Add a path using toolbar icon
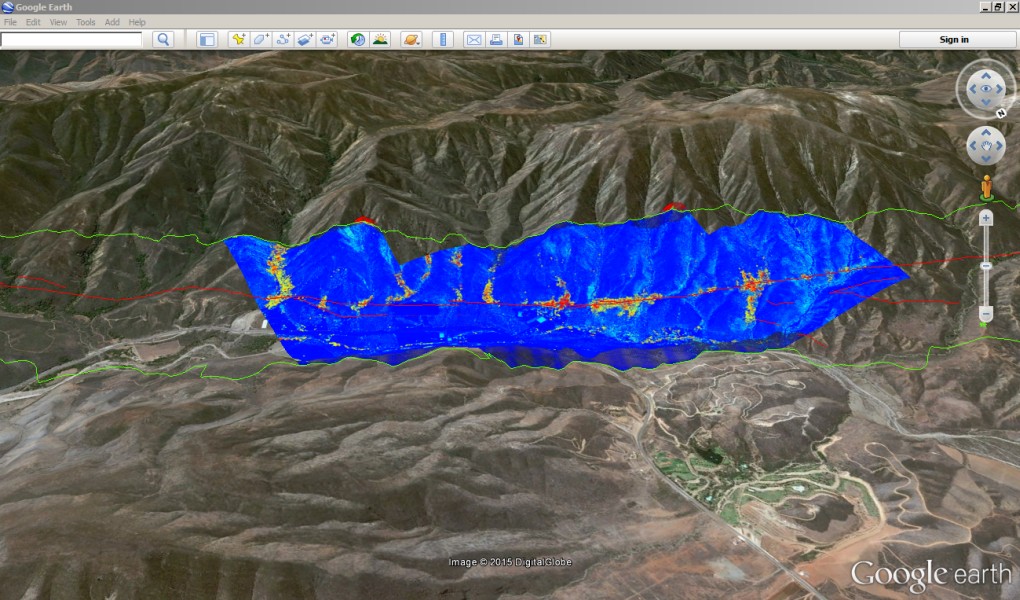The width and height of the screenshot is (1020, 600). [283, 39]
